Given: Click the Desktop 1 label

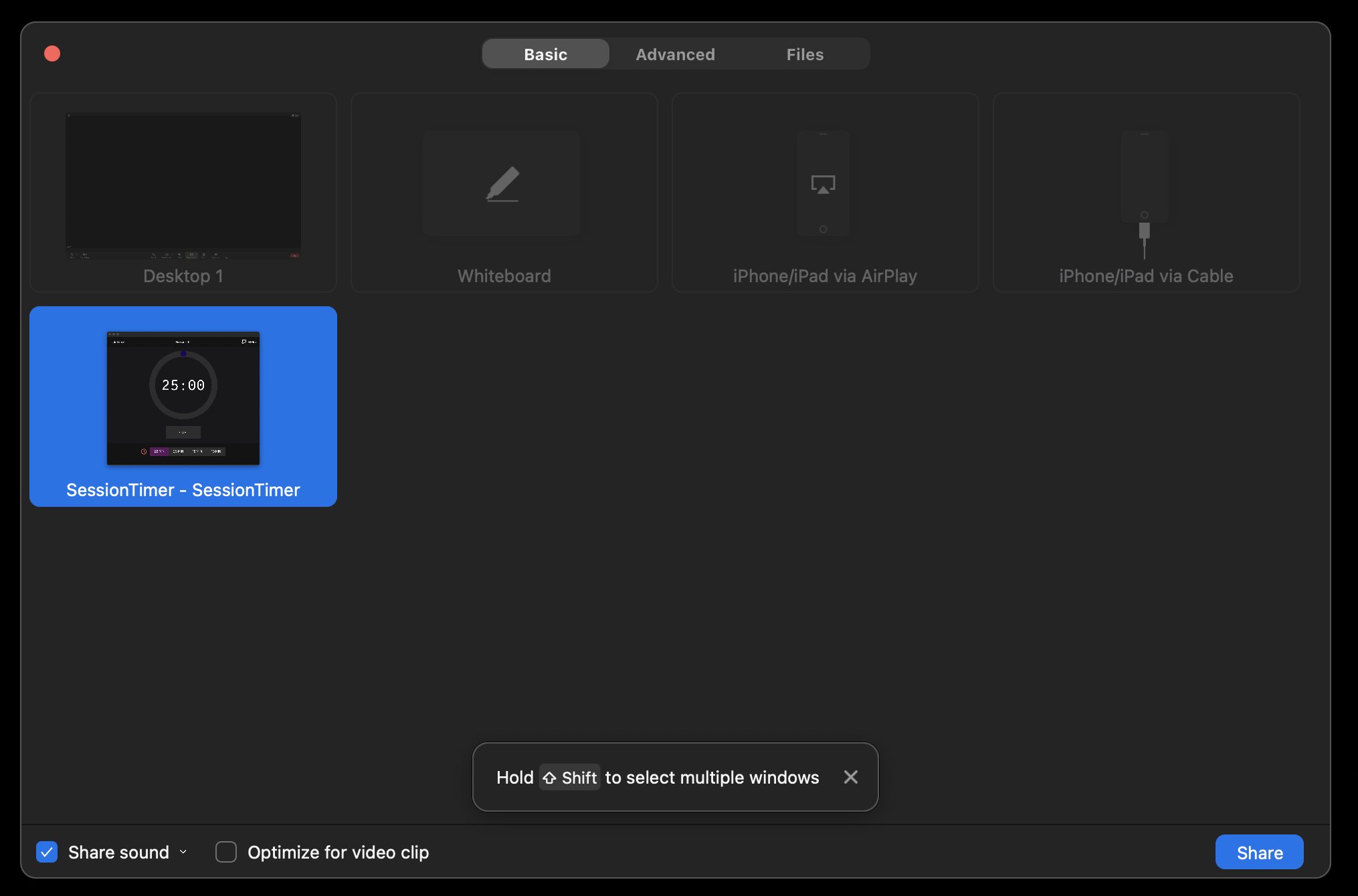Looking at the screenshot, I should tap(183, 276).
